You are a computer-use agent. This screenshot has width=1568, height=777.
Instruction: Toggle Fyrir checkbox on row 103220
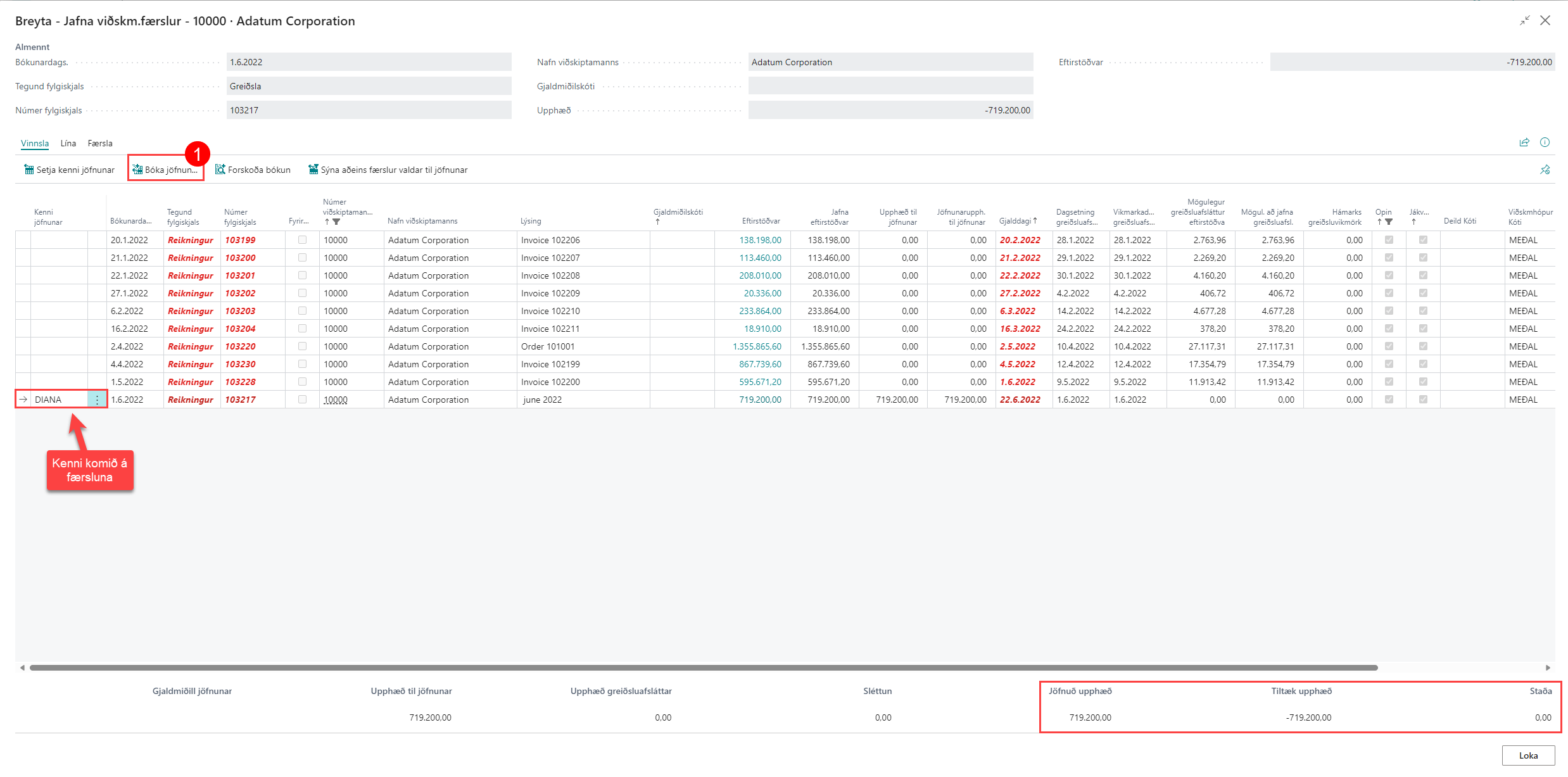pyautogui.click(x=302, y=346)
